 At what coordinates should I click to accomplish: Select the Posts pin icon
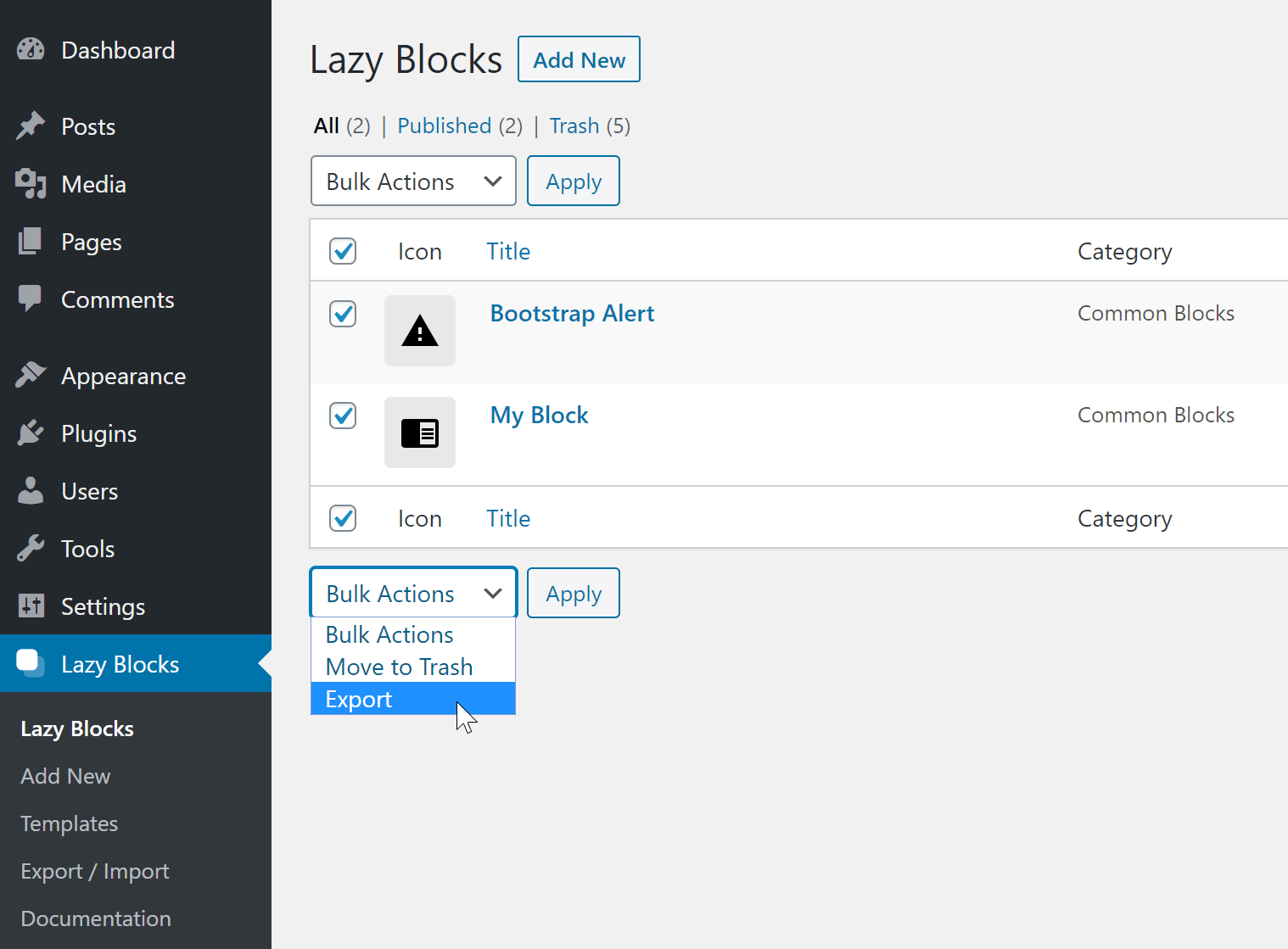pyautogui.click(x=31, y=126)
